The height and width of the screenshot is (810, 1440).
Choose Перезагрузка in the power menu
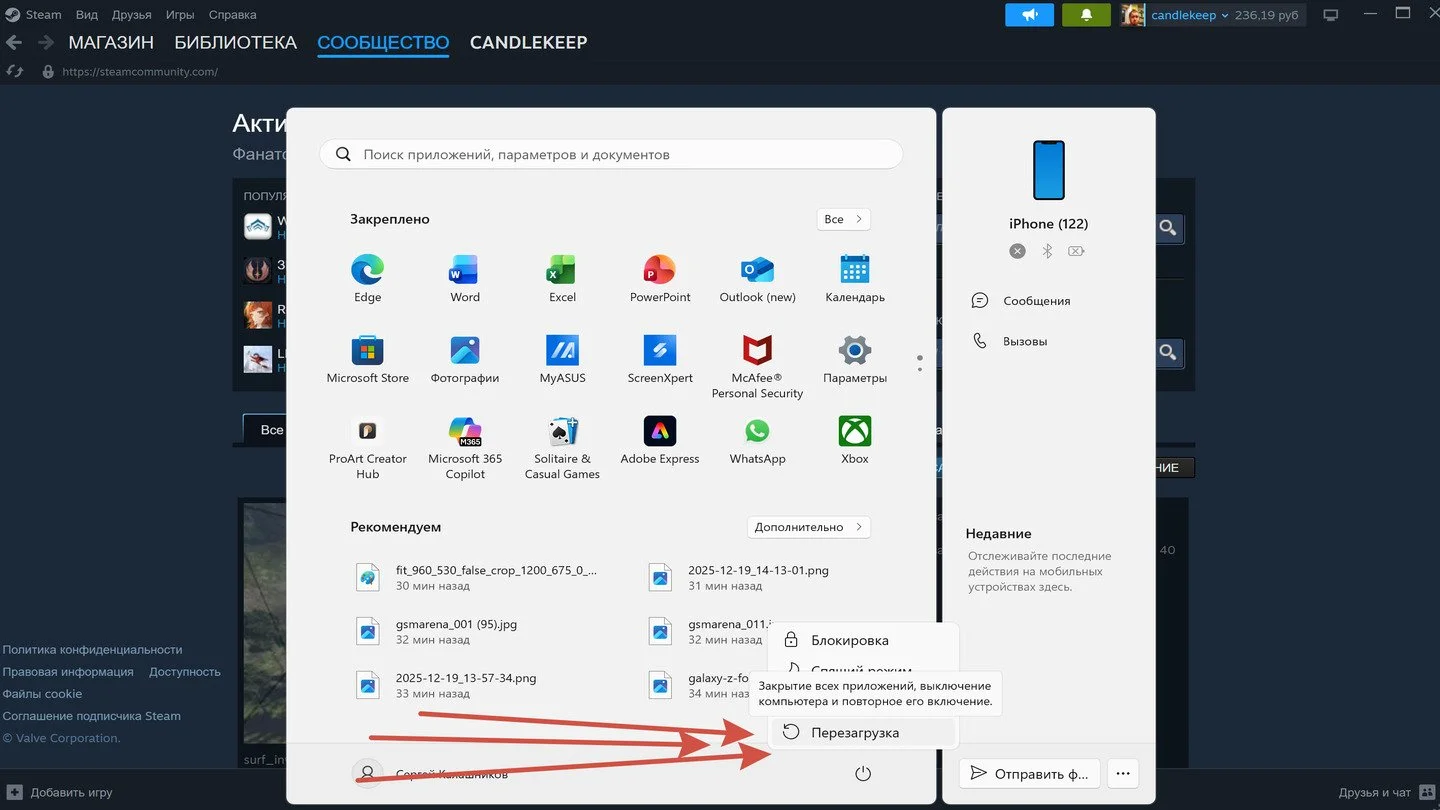[863, 732]
